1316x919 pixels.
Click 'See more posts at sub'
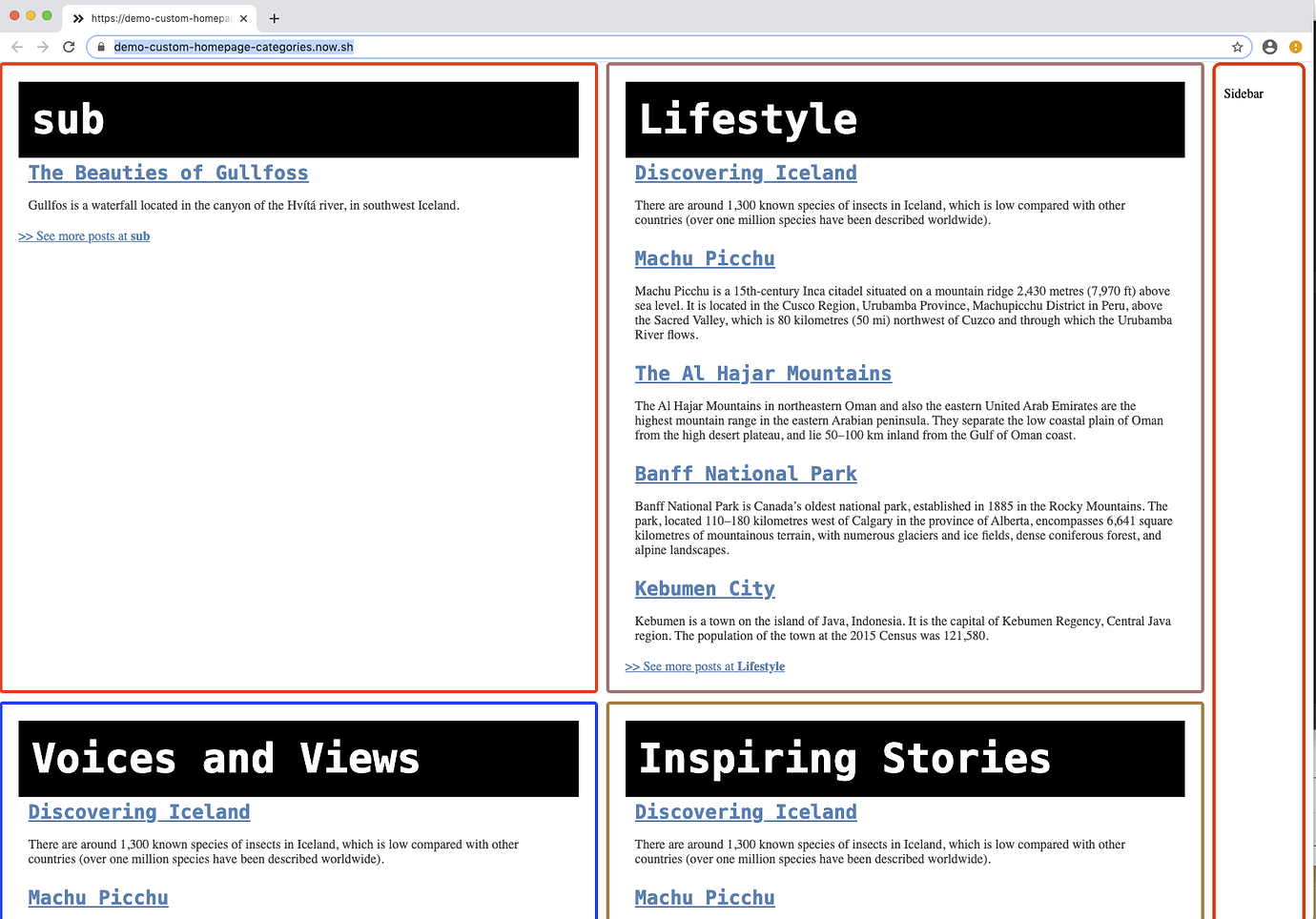coord(84,235)
